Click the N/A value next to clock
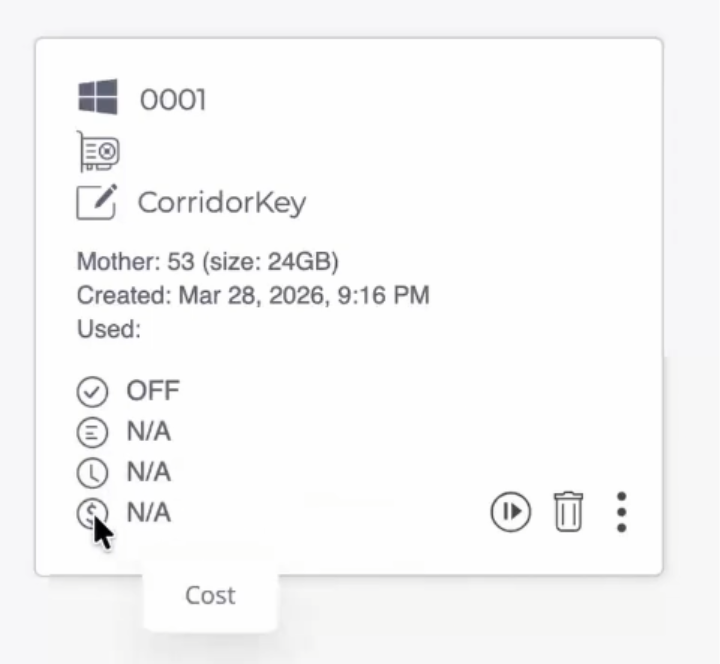Image resolution: width=720 pixels, height=664 pixels. tap(149, 472)
